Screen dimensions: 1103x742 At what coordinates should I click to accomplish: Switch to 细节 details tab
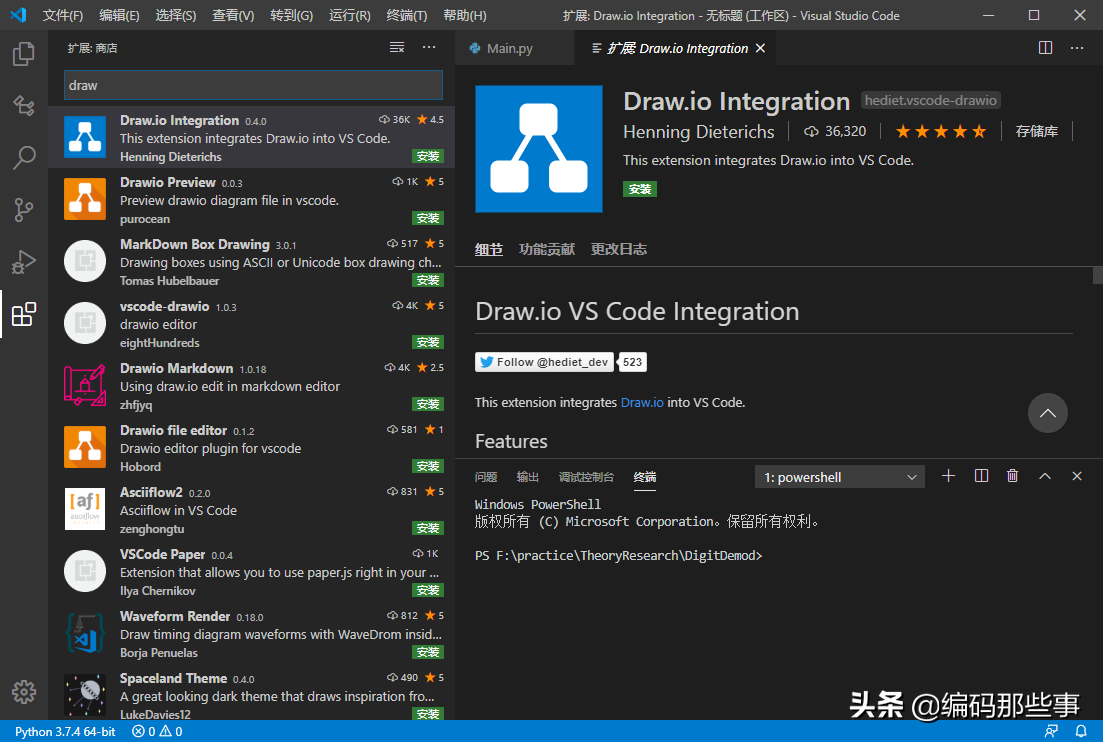pos(489,249)
